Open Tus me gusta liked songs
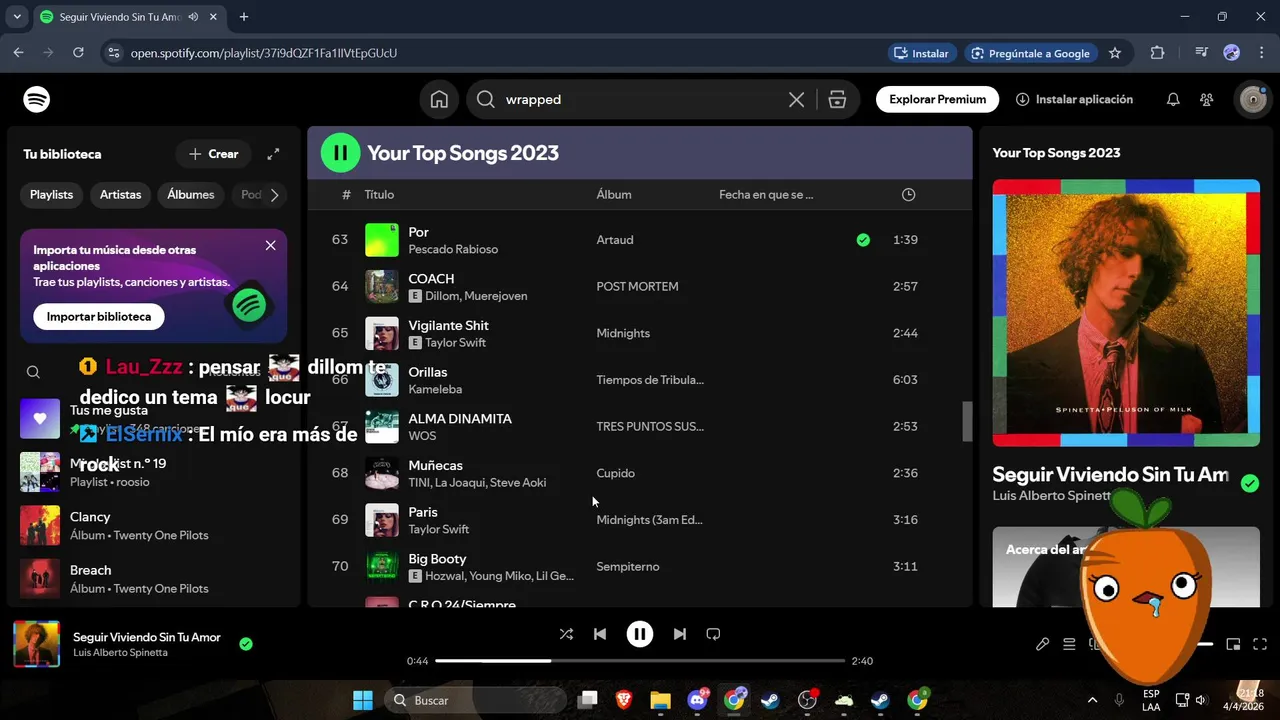1280x720 pixels. click(154, 418)
